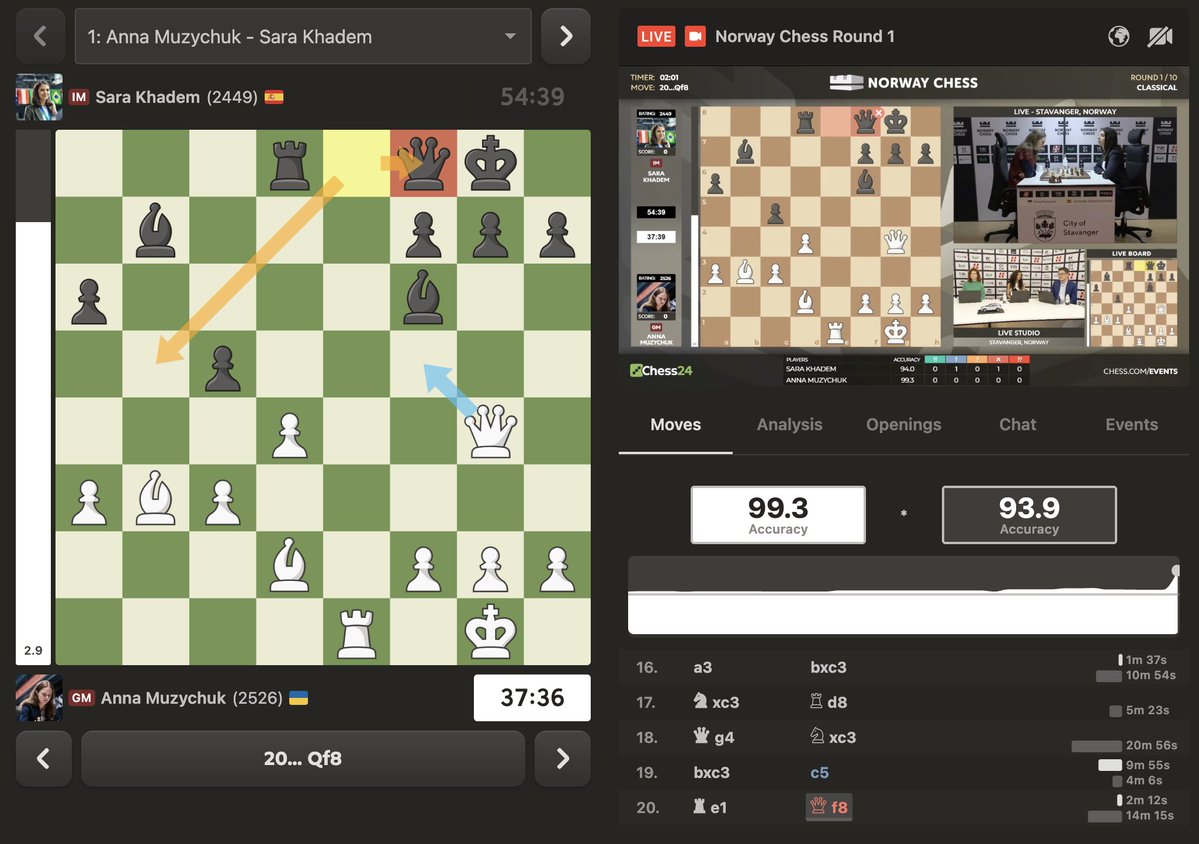This screenshot has width=1199, height=844.
Task: Open the globe language icon
Action: pyautogui.click(x=1118, y=36)
